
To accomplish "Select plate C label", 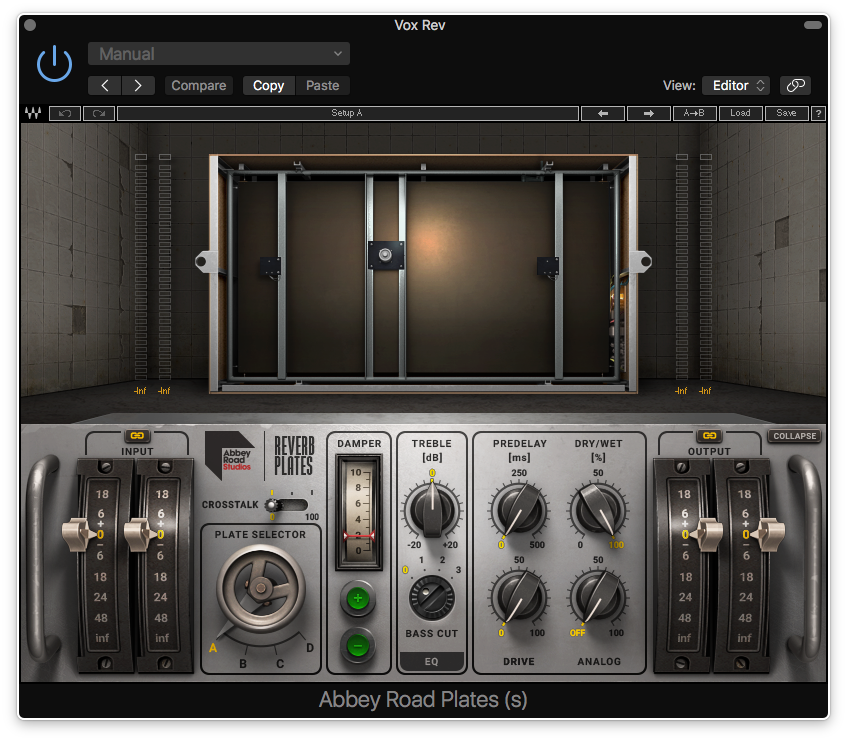I will pyautogui.click(x=280, y=664).
